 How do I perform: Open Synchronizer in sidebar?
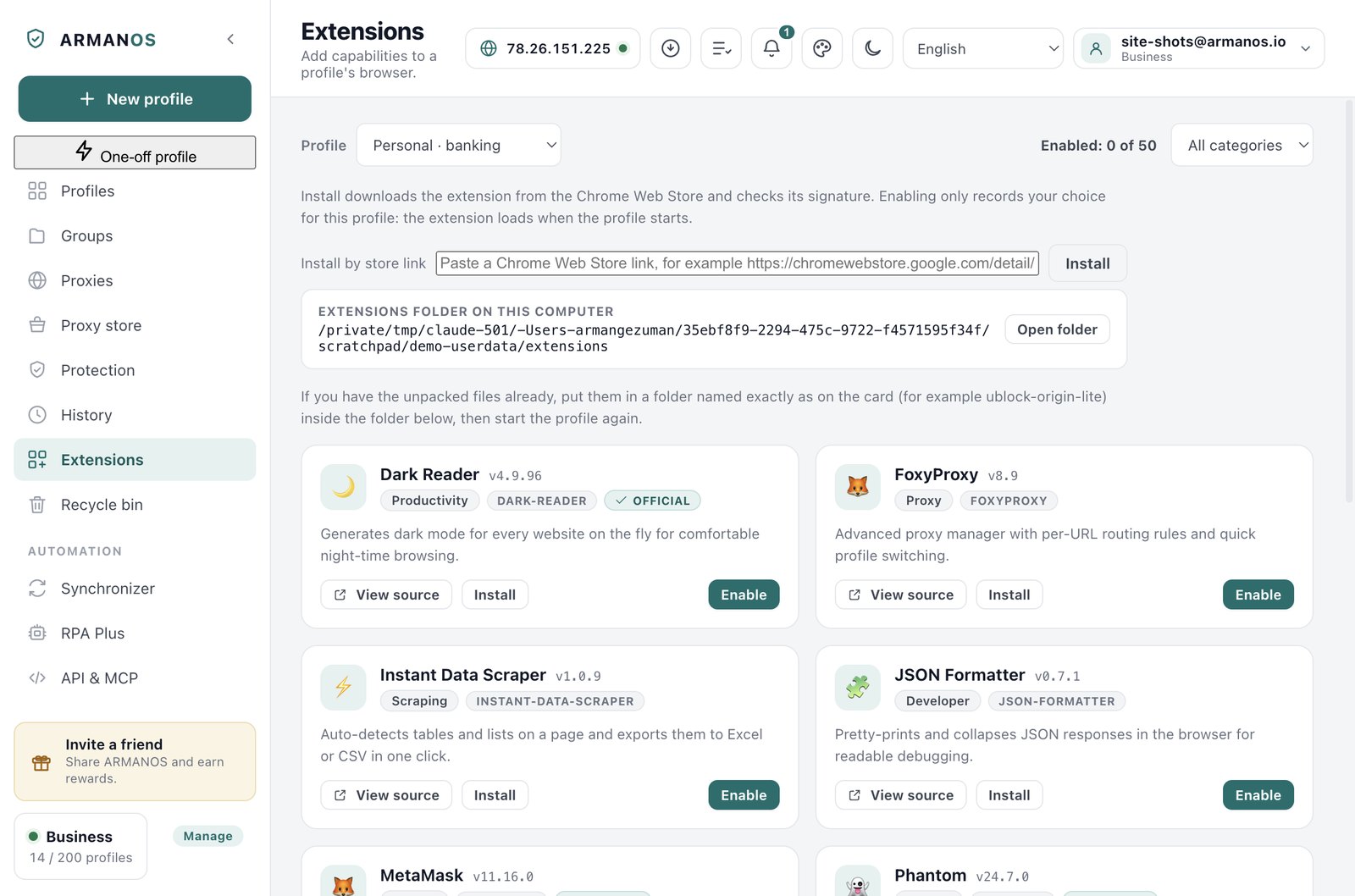135,589
